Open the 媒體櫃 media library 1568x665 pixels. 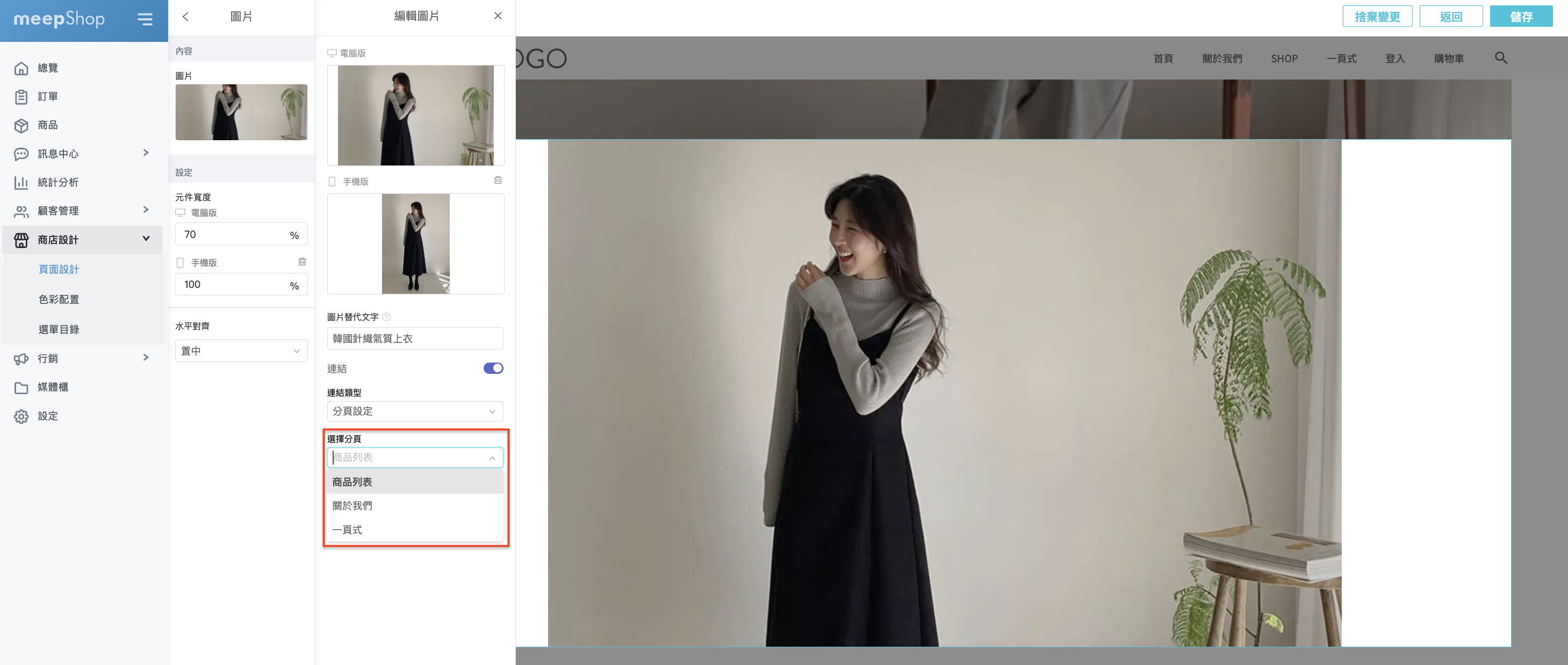(52, 387)
